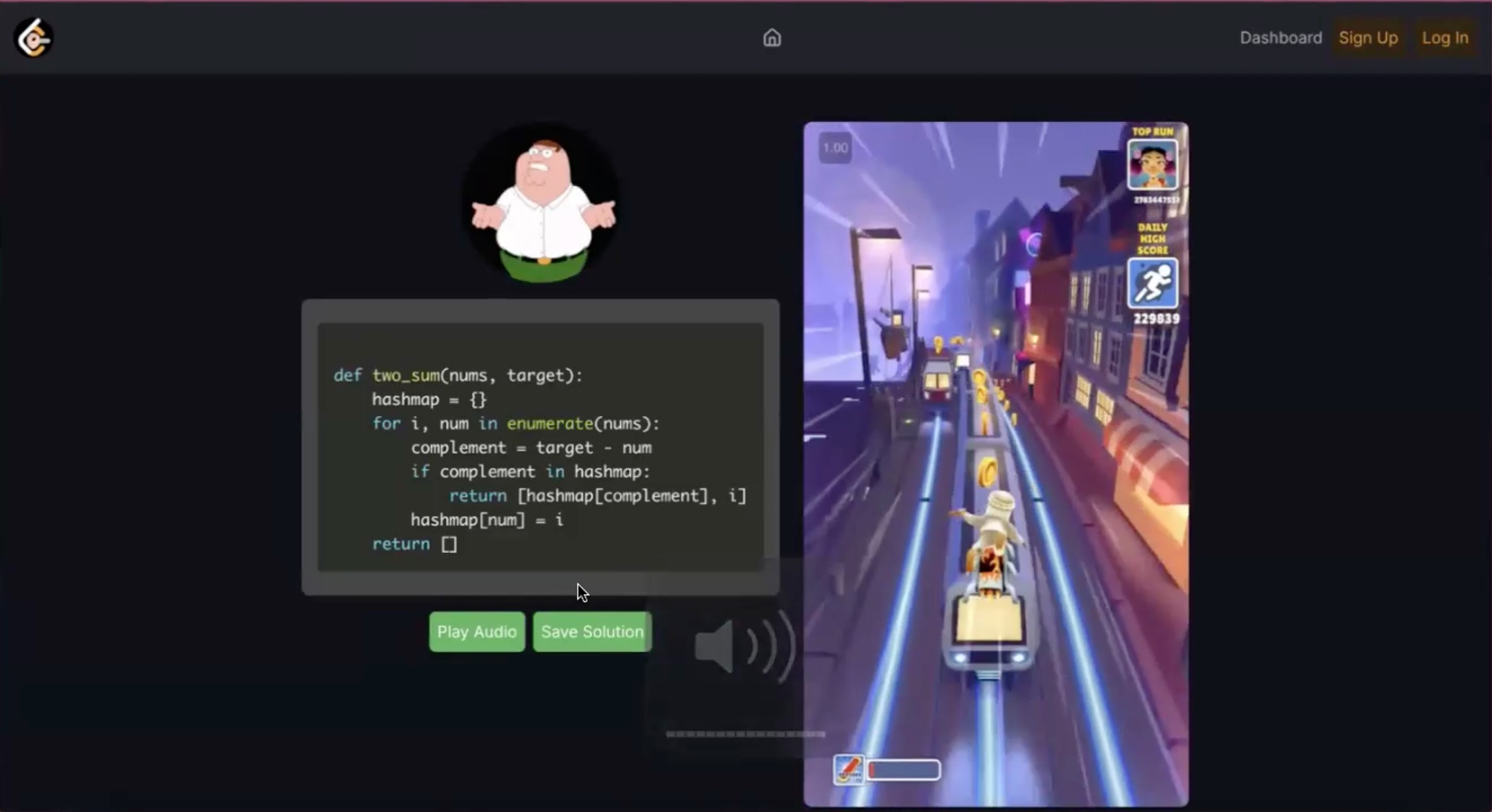1492x812 pixels.
Task: Open the Dashboard nav item
Action: (x=1280, y=38)
